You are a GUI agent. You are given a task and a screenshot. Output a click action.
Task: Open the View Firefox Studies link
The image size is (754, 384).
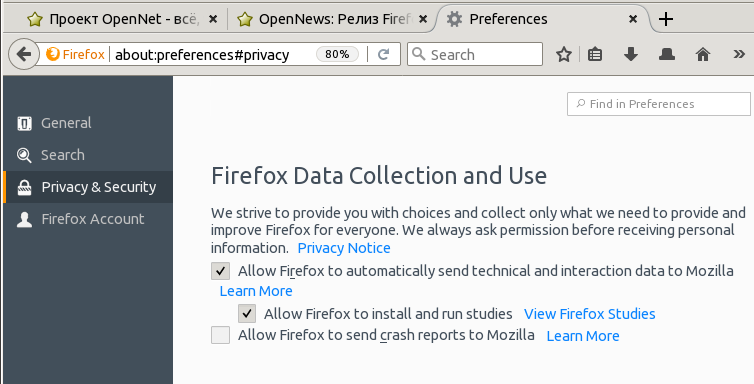(x=590, y=314)
